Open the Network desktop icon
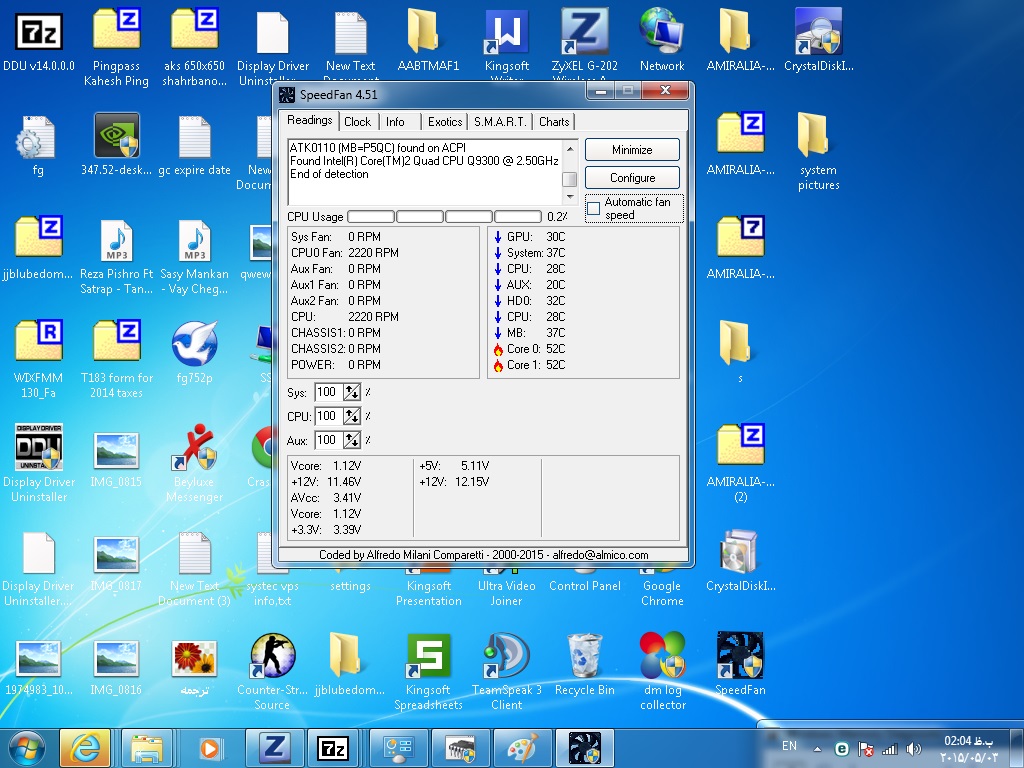Image resolution: width=1024 pixels, height=768 pixels. pyautogui.click(x=662, y=31)
